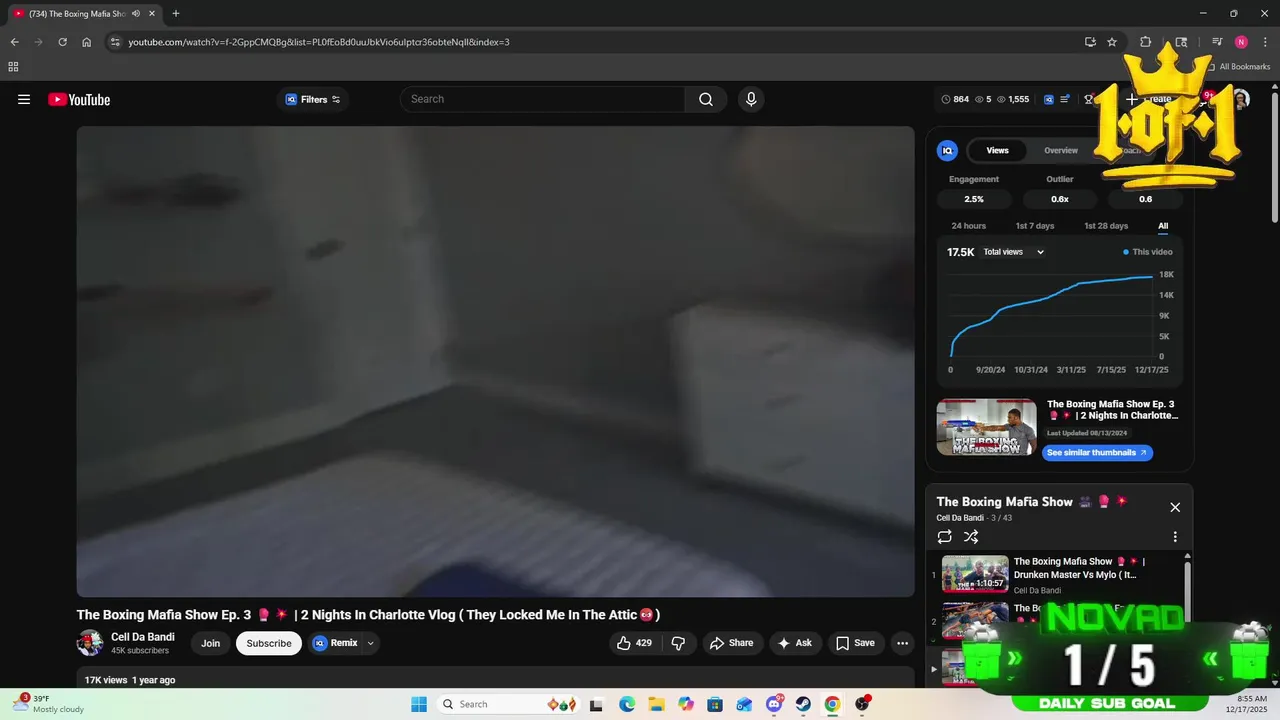Click the video player area

point(496,362)
